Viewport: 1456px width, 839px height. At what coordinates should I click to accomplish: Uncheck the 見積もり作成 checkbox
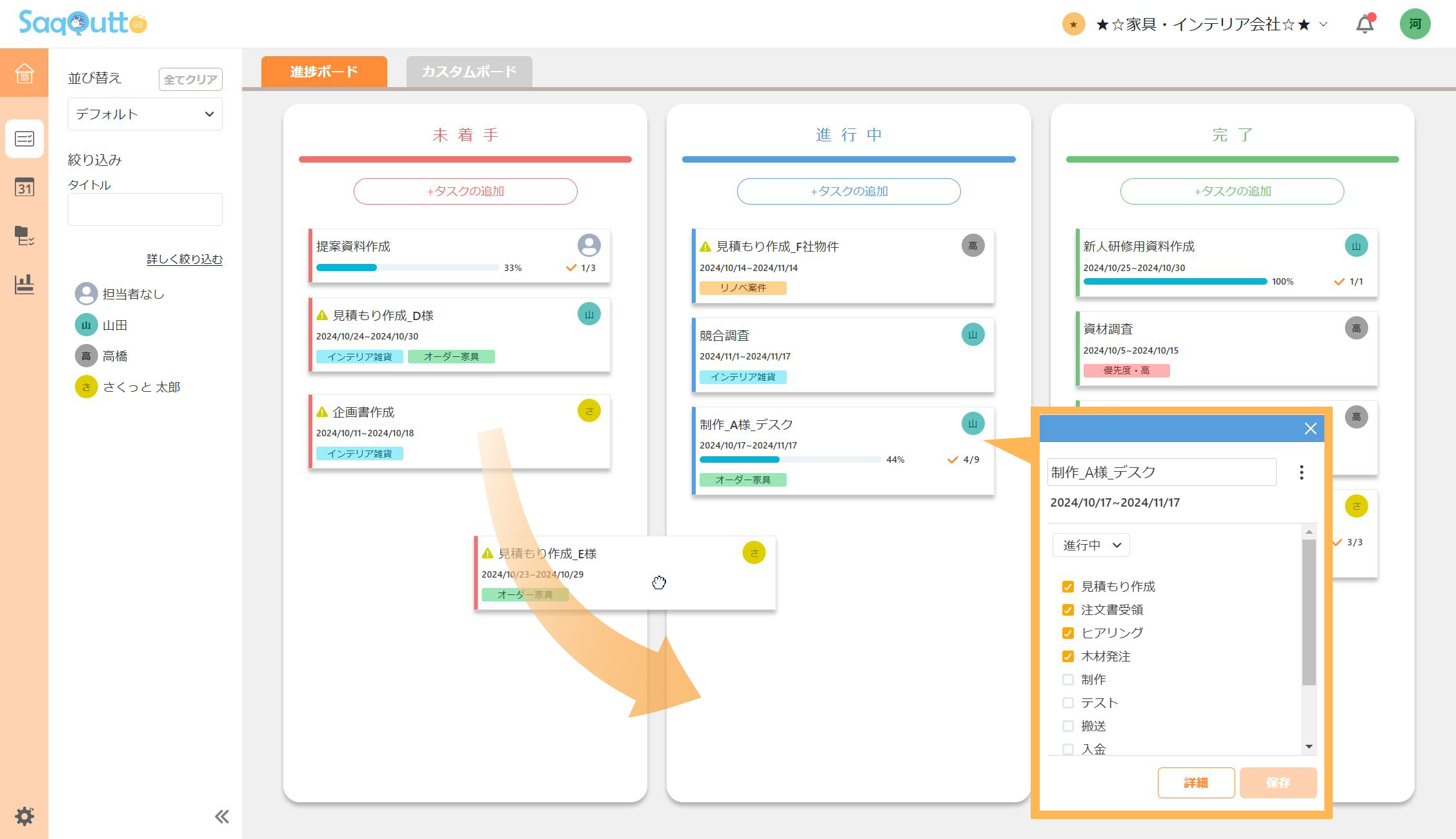(1067, 587)
